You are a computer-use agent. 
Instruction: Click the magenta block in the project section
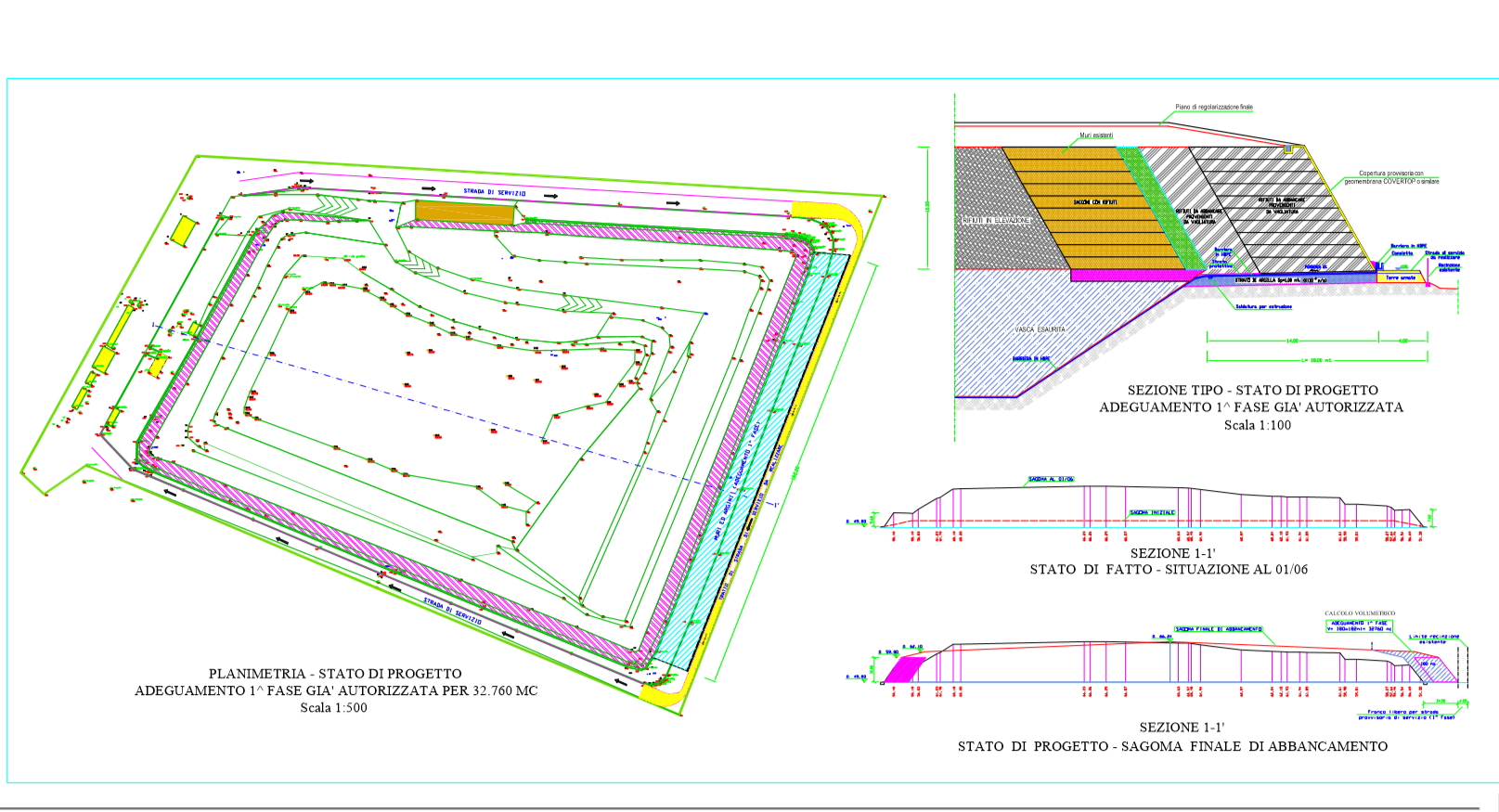(903, 669)
